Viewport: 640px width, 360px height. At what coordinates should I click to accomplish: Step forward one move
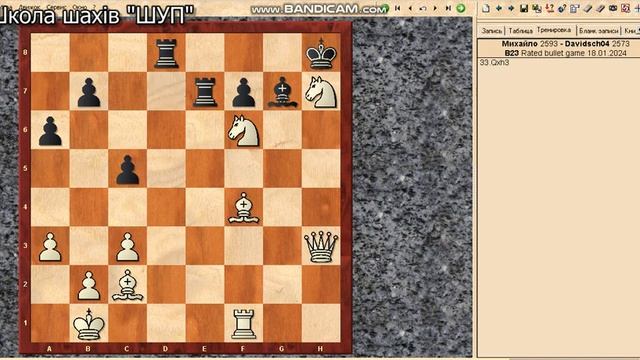coord(435,8)
